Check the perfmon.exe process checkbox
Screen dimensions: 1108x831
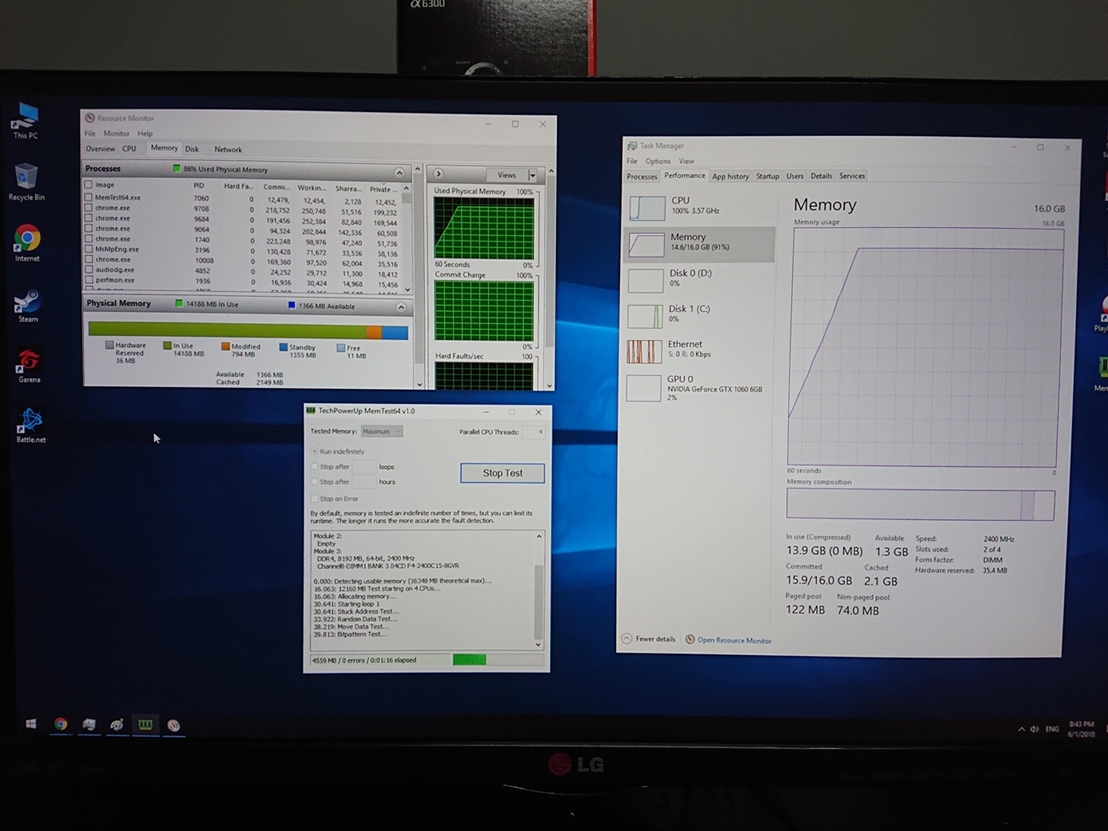(88, 280)
